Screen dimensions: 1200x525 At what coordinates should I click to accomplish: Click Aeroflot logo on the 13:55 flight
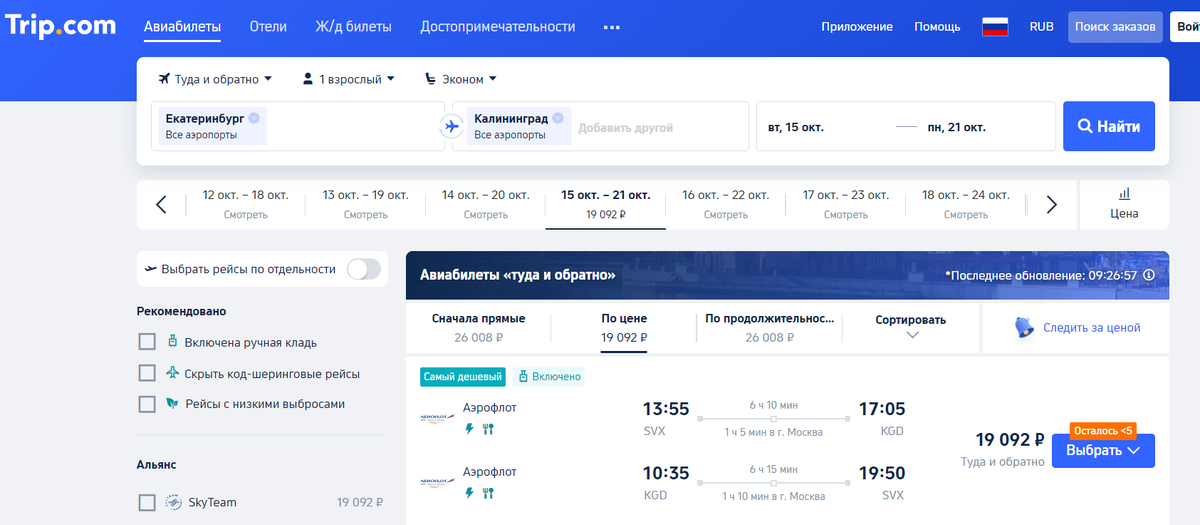coord(438,418)
